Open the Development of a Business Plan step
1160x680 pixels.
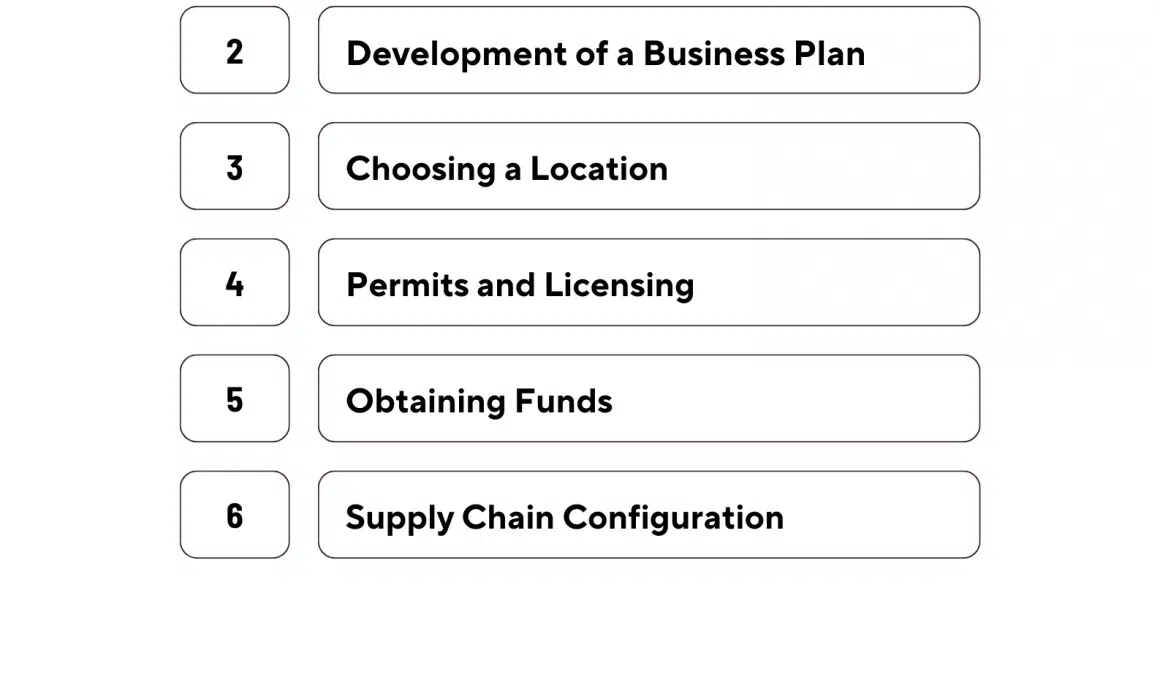(x=648, y=51)
